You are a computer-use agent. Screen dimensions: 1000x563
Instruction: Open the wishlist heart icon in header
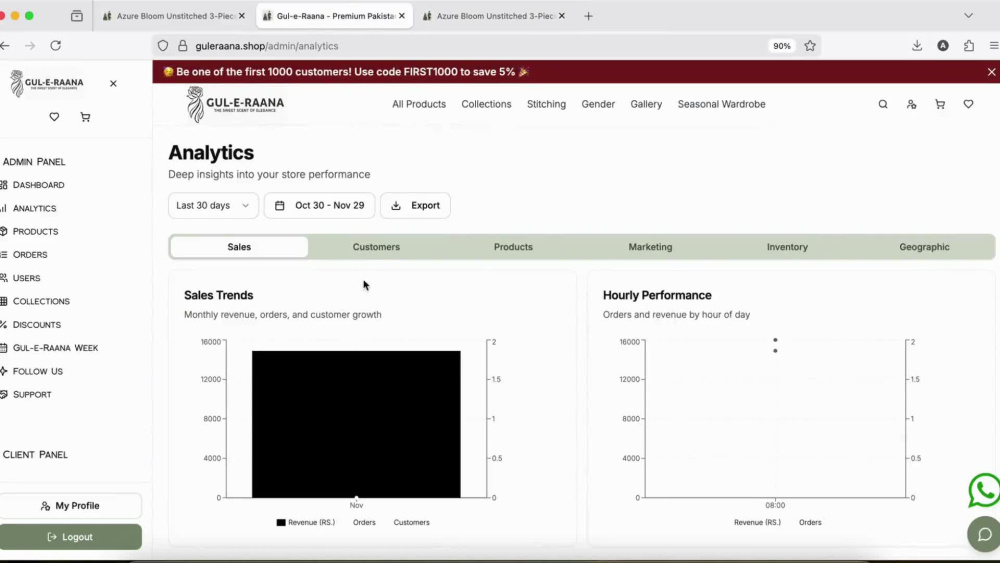pyautogui.click(x=968, y=104)
